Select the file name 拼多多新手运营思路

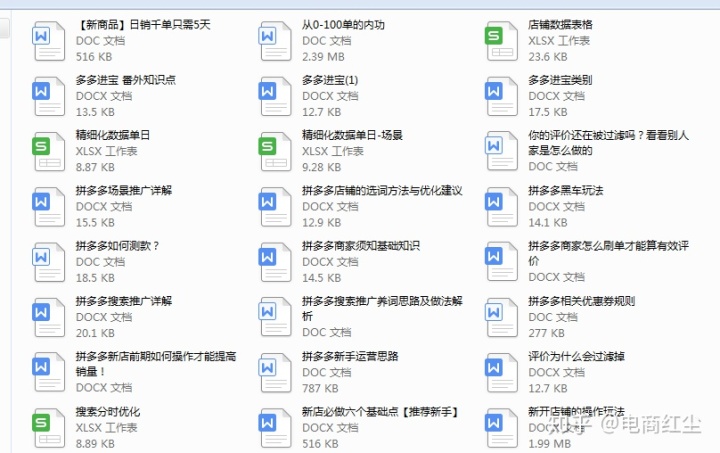(350, 356)
